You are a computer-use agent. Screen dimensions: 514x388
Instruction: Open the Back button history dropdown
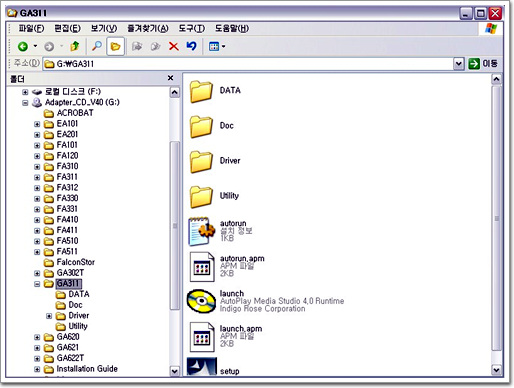pyautogui.click(x=35, y=46)
